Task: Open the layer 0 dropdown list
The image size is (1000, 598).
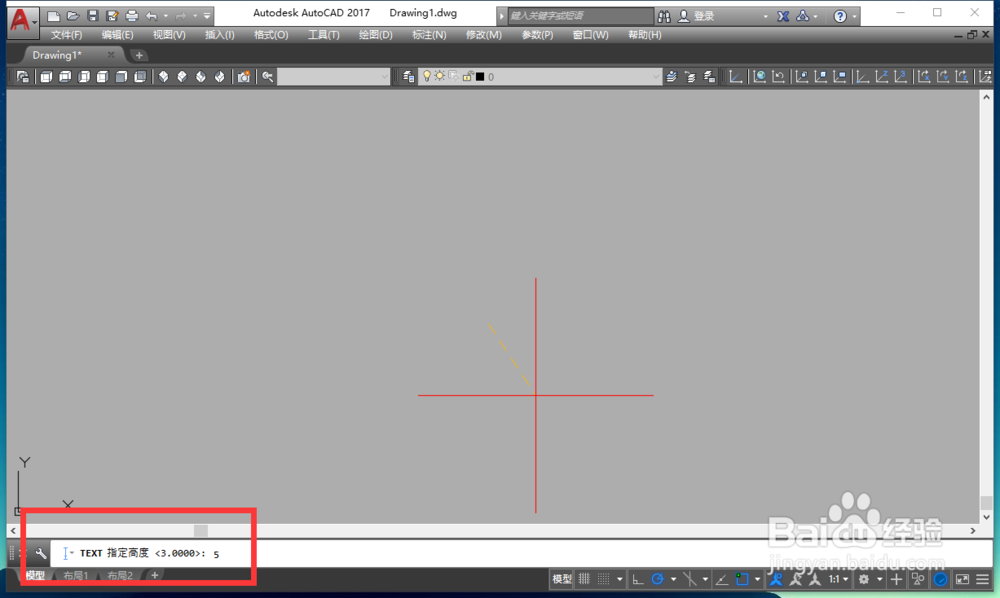Action: (656, 77)
